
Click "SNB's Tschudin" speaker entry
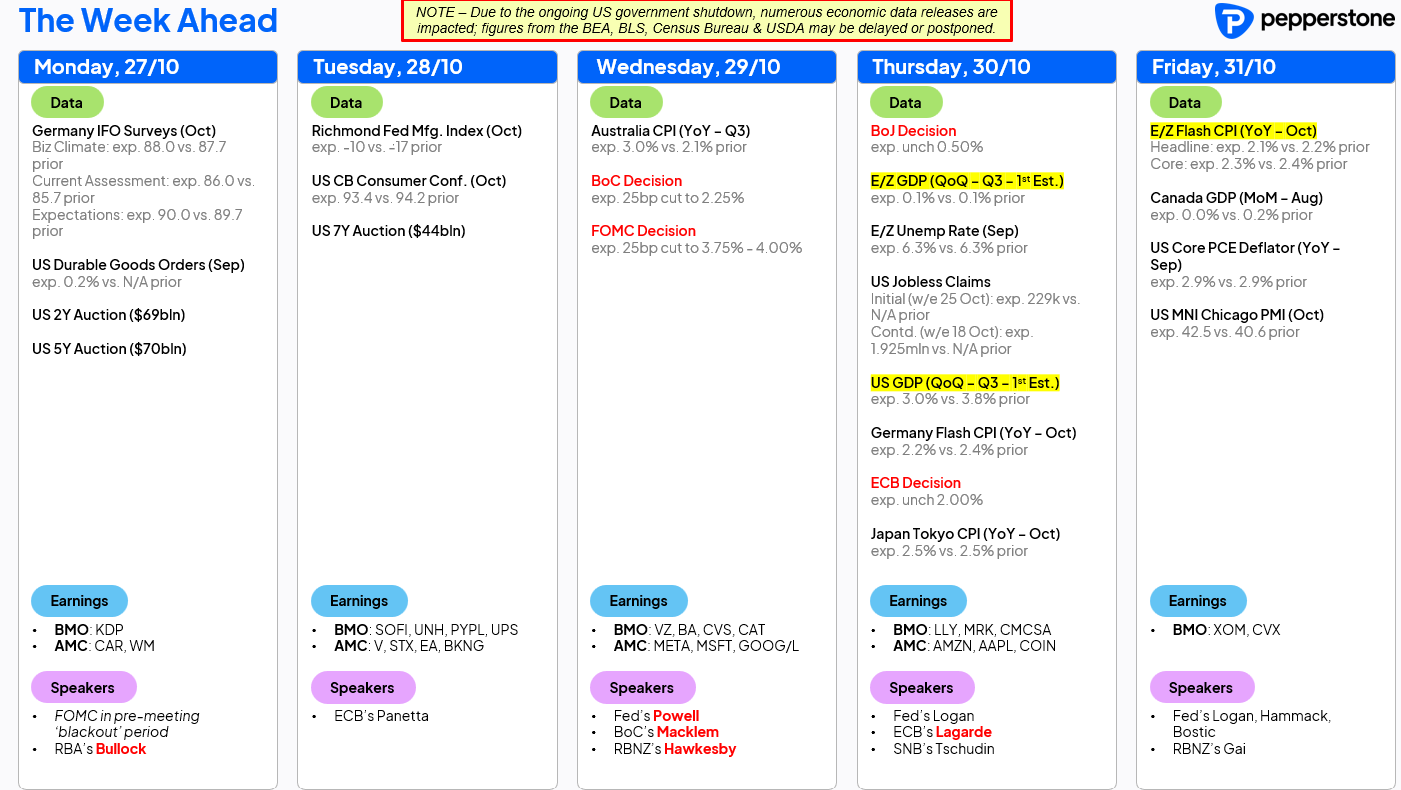click(x=946, y=749)
